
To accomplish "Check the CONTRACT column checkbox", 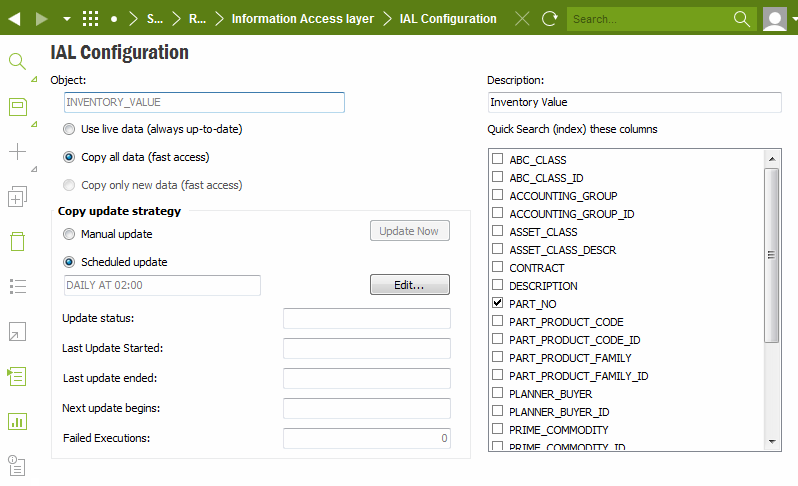I will pyautogui.click(x=497, y=267).
